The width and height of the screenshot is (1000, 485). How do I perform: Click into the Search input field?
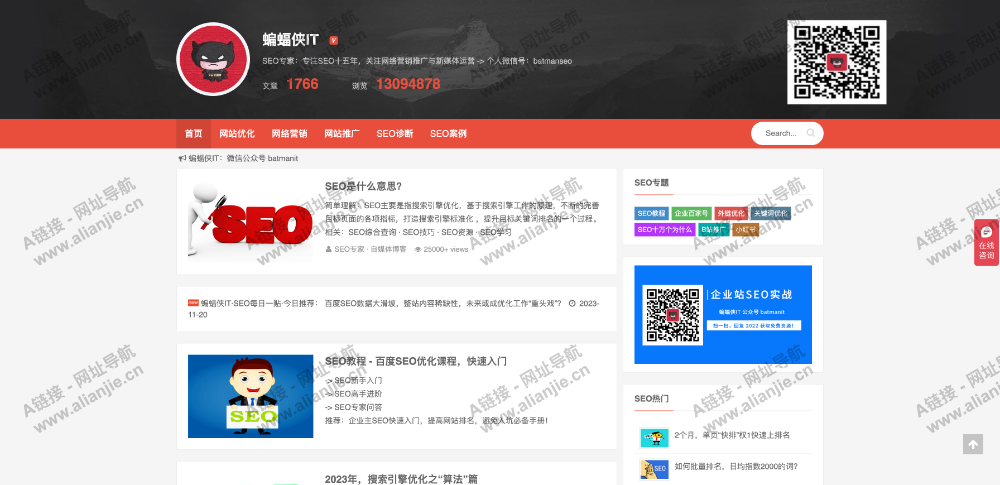pyautogui.click(x=780, y=133)
